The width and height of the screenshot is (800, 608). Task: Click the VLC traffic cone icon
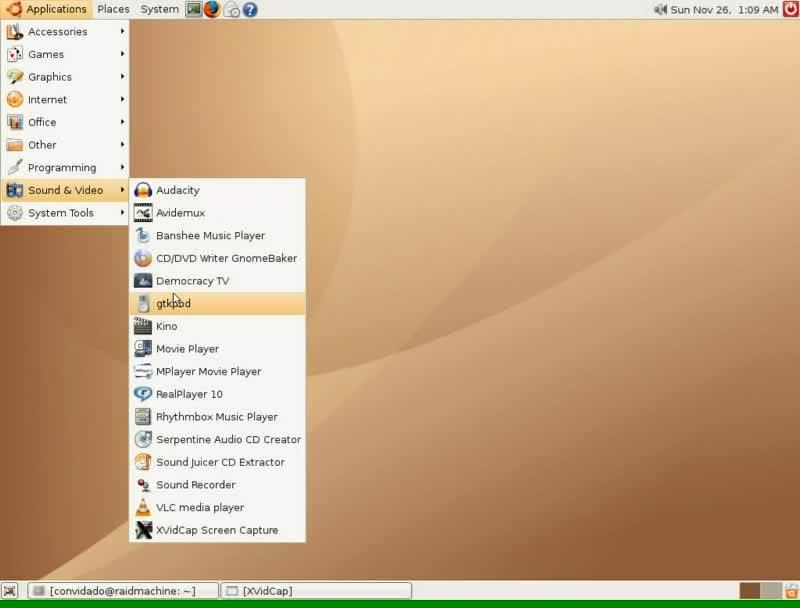point(143,508)
